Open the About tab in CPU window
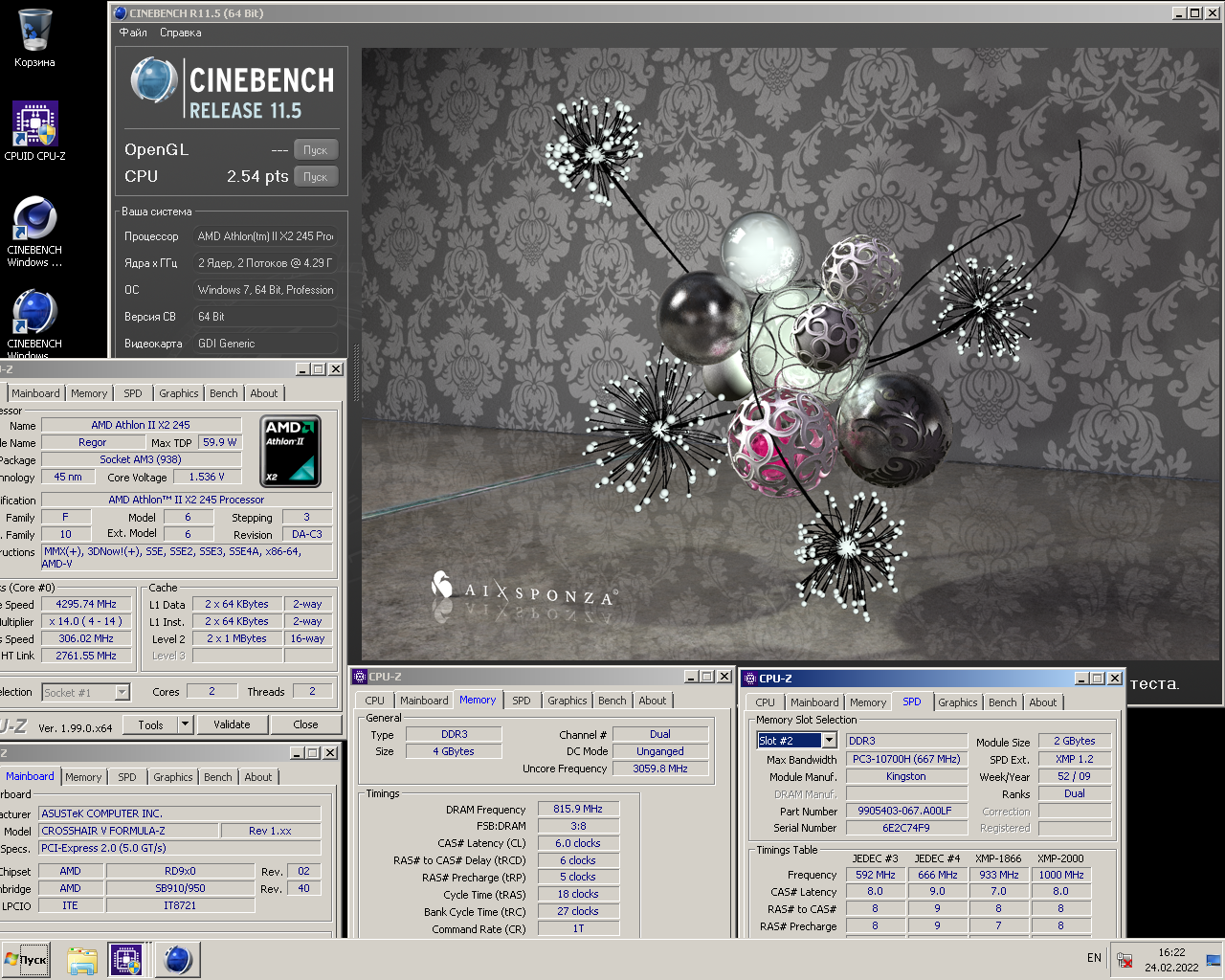Screen dimensions: 1225x980 pos(264,393)
